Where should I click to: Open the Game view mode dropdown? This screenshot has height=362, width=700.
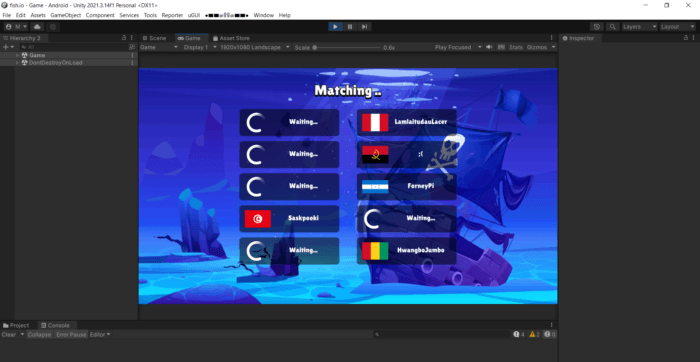159,47
